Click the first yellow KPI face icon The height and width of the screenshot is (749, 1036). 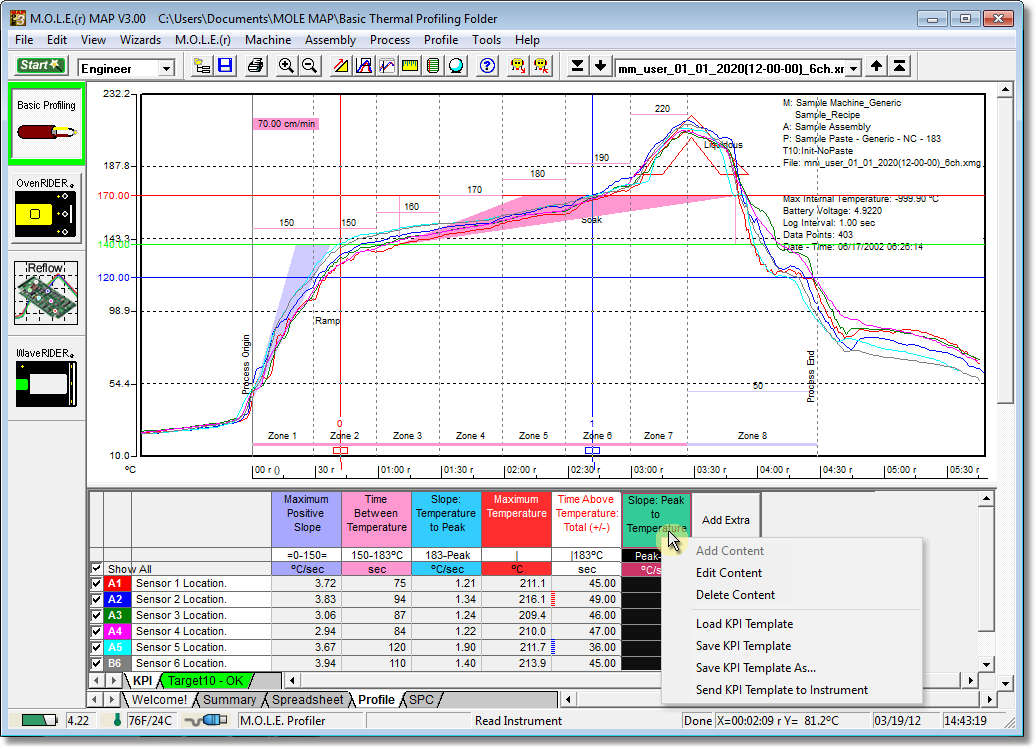pyautogui.click(x=518, y=66)
